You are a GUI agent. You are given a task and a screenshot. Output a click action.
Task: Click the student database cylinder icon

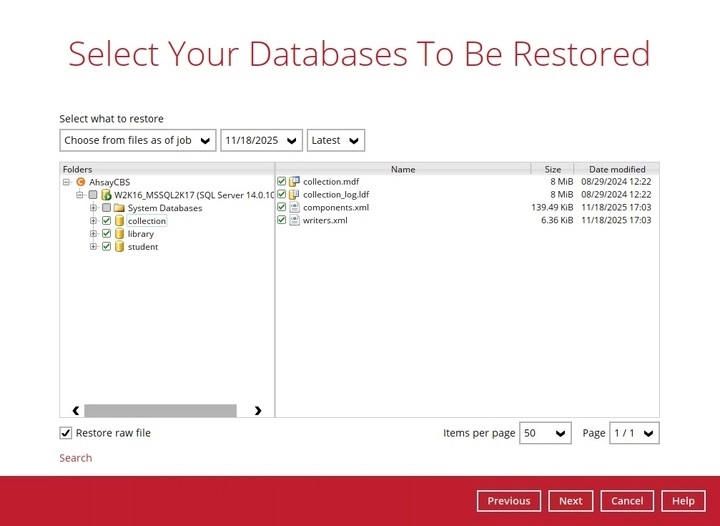[x=119, y=246]
